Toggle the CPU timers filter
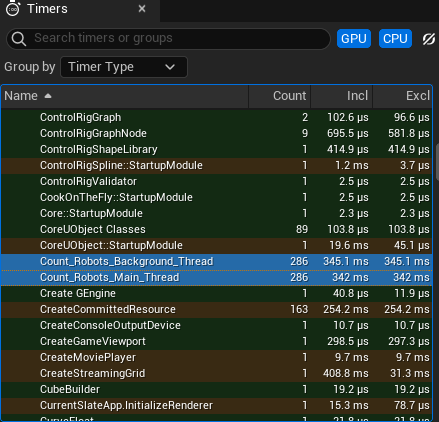The image size is (439, 422). point(395,39)
